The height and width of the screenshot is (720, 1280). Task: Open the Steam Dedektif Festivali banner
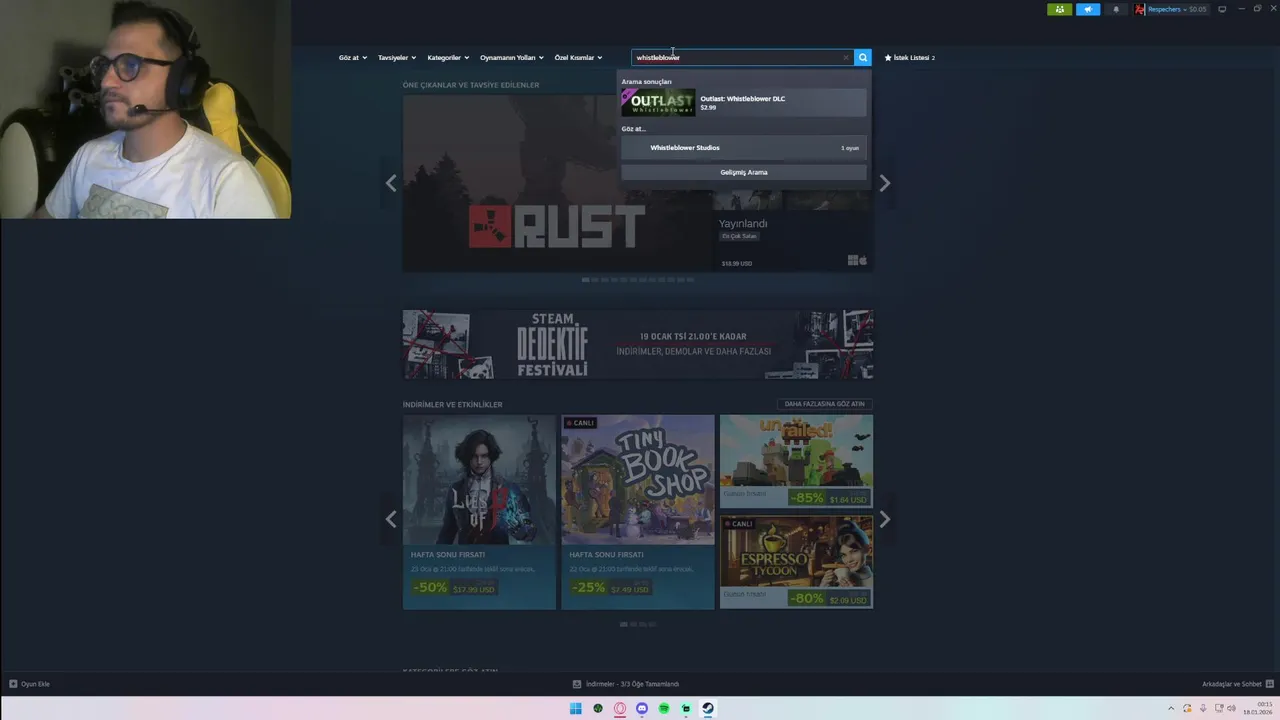click(638, 345)
